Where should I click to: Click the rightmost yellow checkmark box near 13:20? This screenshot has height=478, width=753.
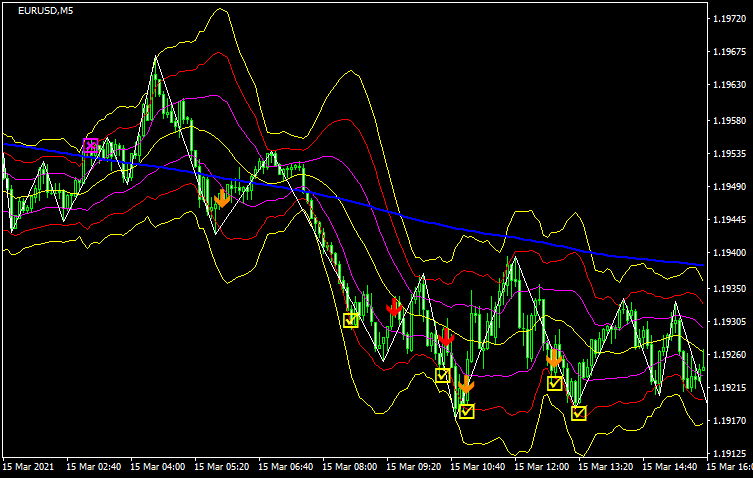pos(579,413)
